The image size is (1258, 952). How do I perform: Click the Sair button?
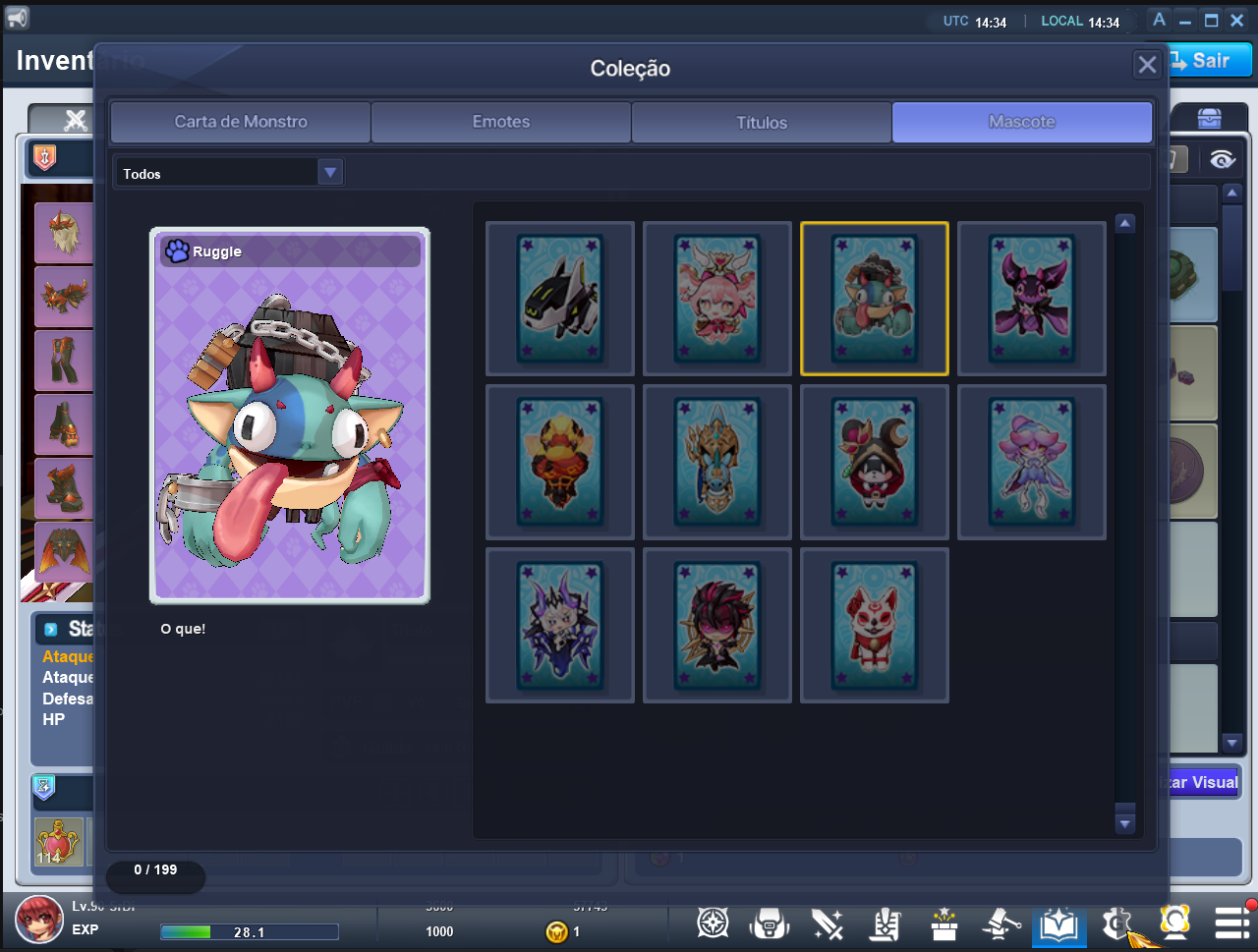(1209, 60)
